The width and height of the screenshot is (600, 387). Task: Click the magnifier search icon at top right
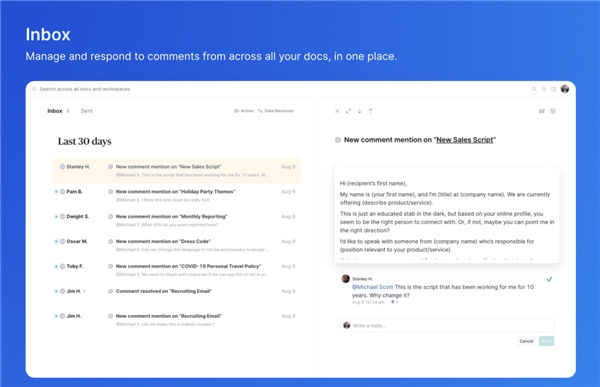(x=534, y=89)
